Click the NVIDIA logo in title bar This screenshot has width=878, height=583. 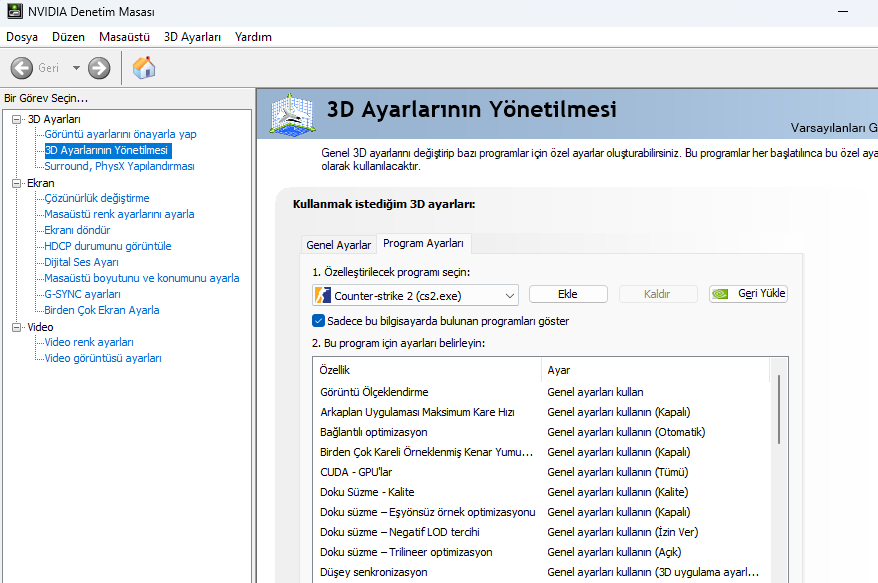13,13
